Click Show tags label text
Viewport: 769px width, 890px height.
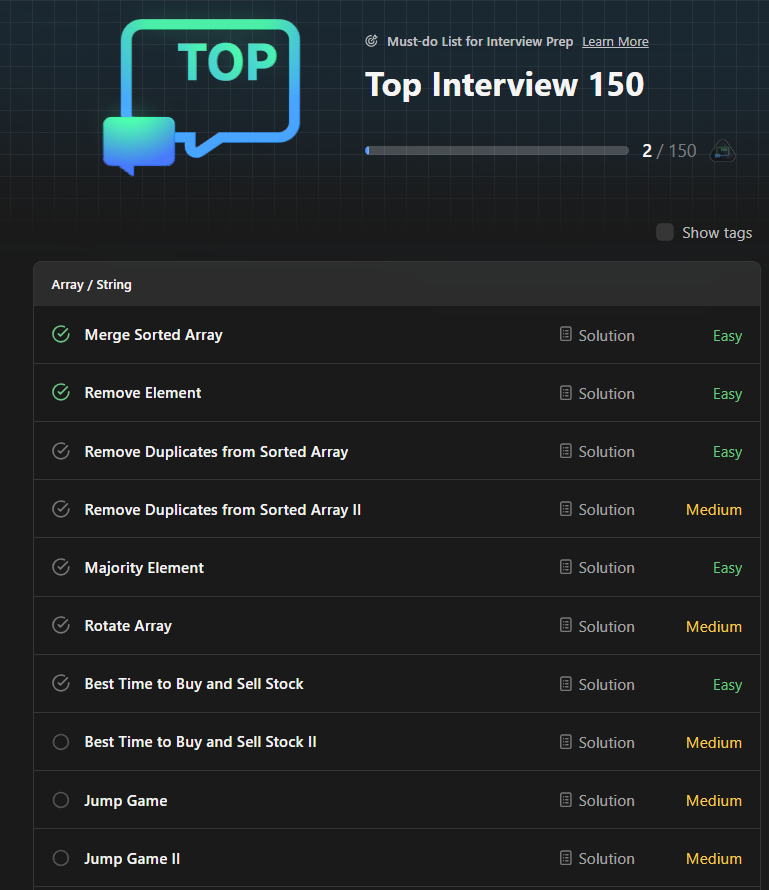pyautogui.click(x=717, y=233)
